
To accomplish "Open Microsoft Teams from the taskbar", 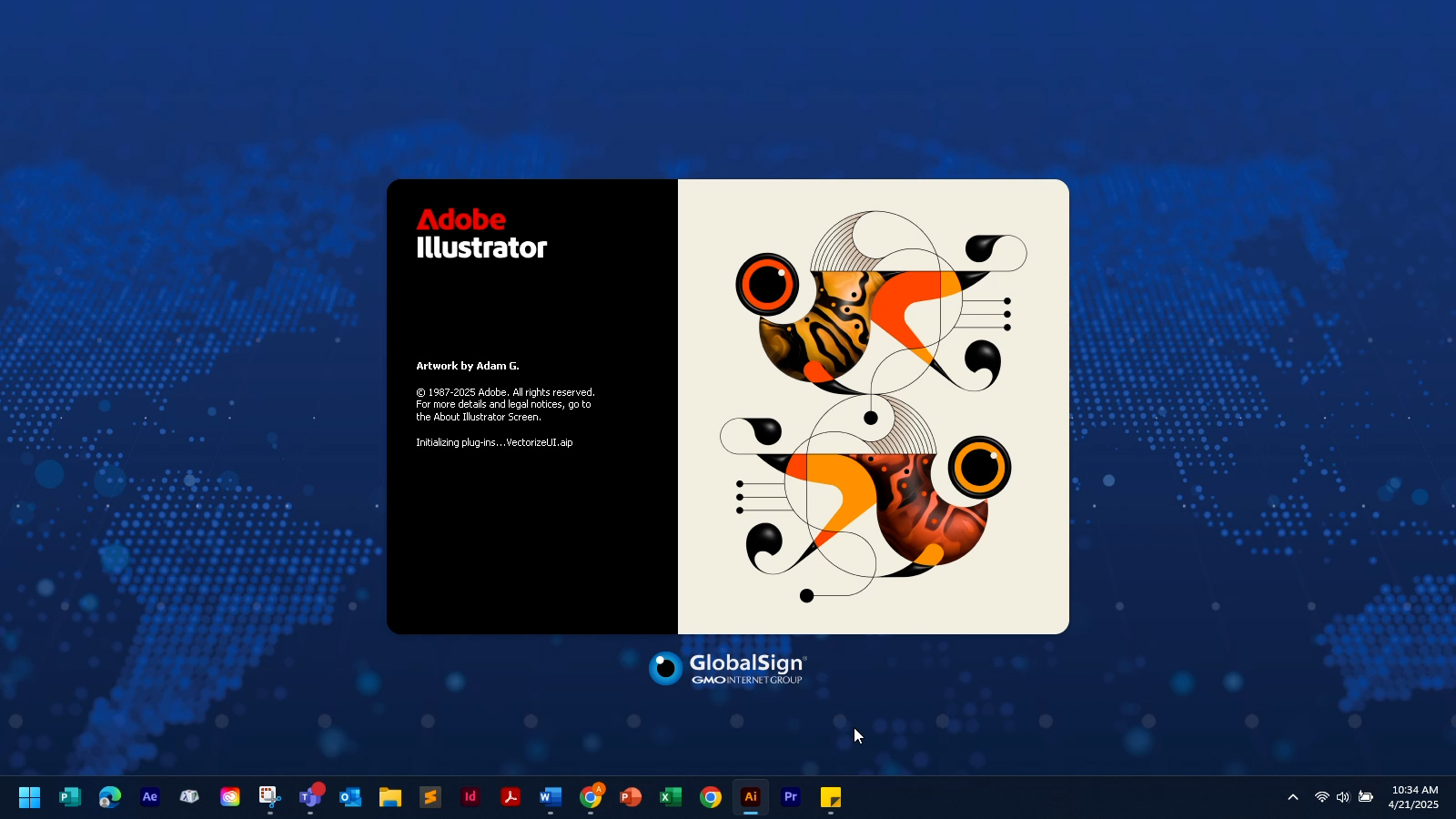I will click(x=309, y=797).
